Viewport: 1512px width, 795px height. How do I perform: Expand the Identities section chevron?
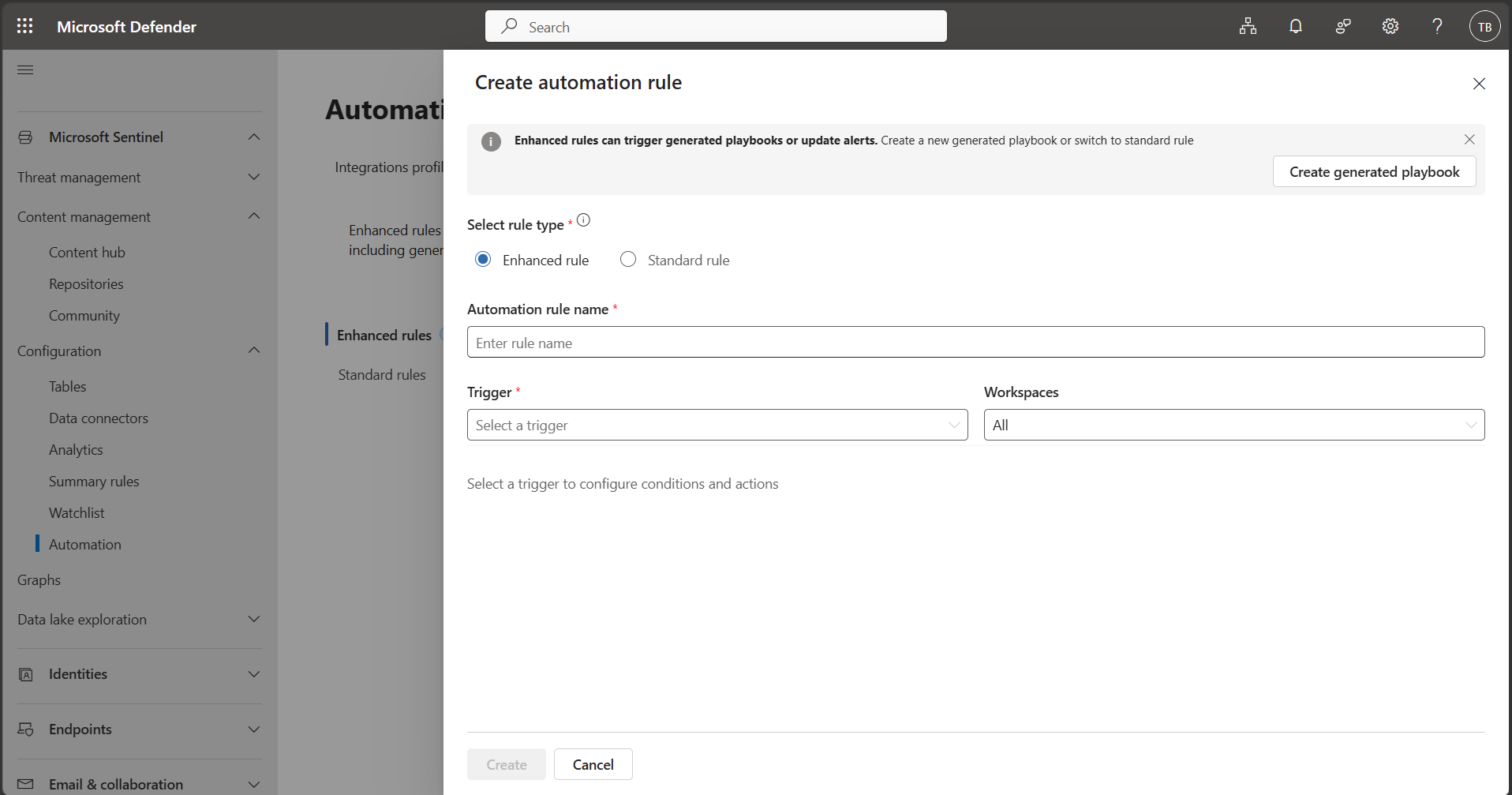[x=254, y=674]
